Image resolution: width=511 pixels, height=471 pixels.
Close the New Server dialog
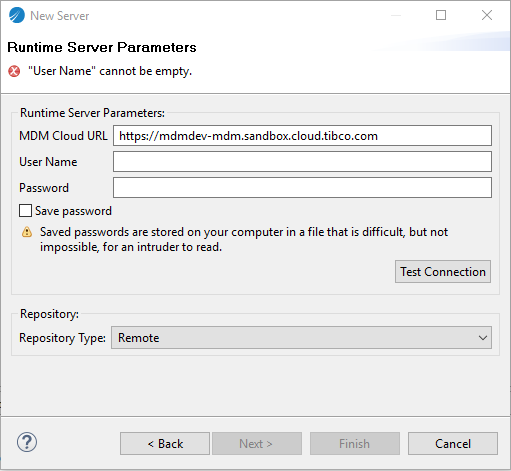487,15
